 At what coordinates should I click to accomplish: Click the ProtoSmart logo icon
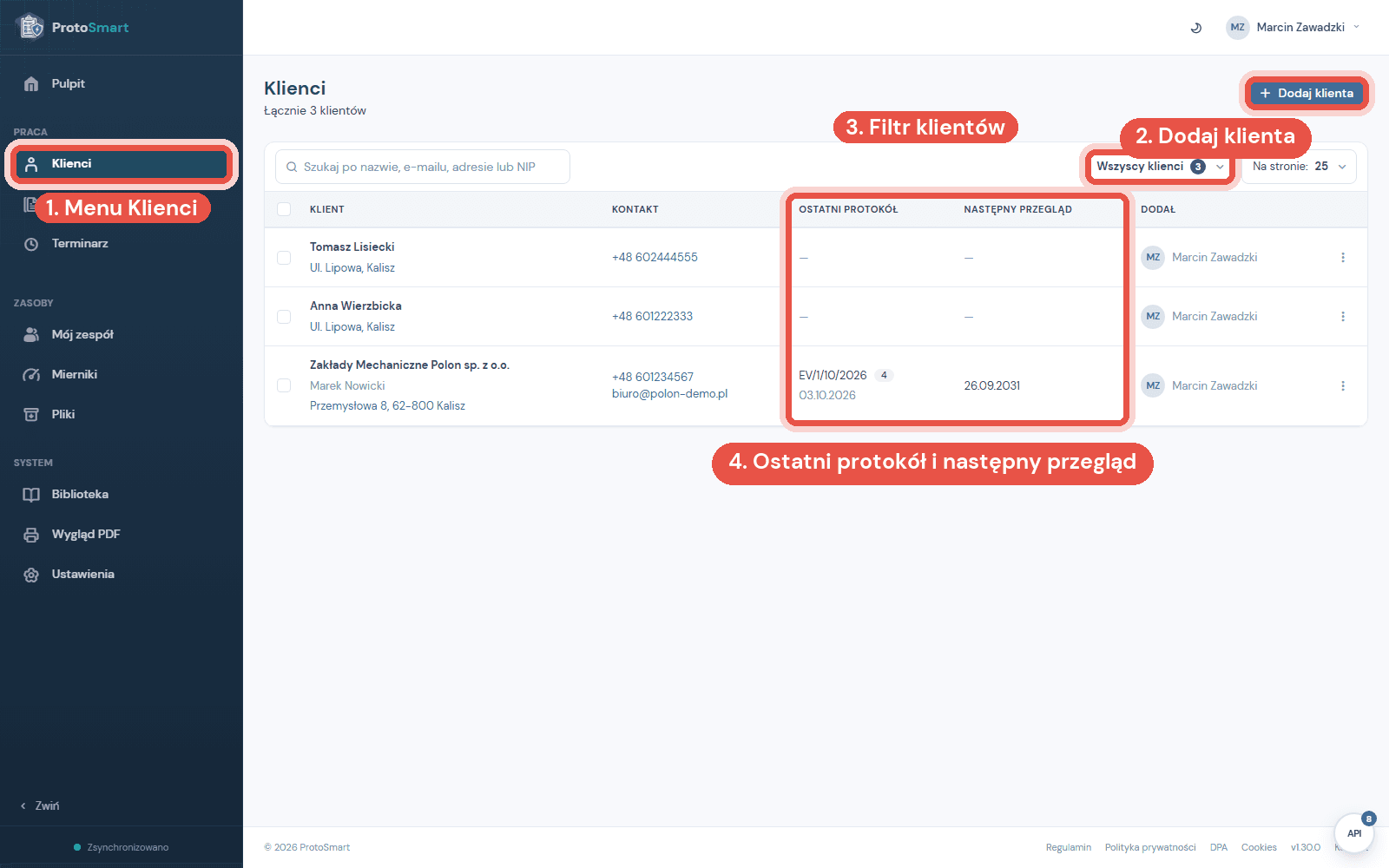pyautogui.click(x=31, y=27)
